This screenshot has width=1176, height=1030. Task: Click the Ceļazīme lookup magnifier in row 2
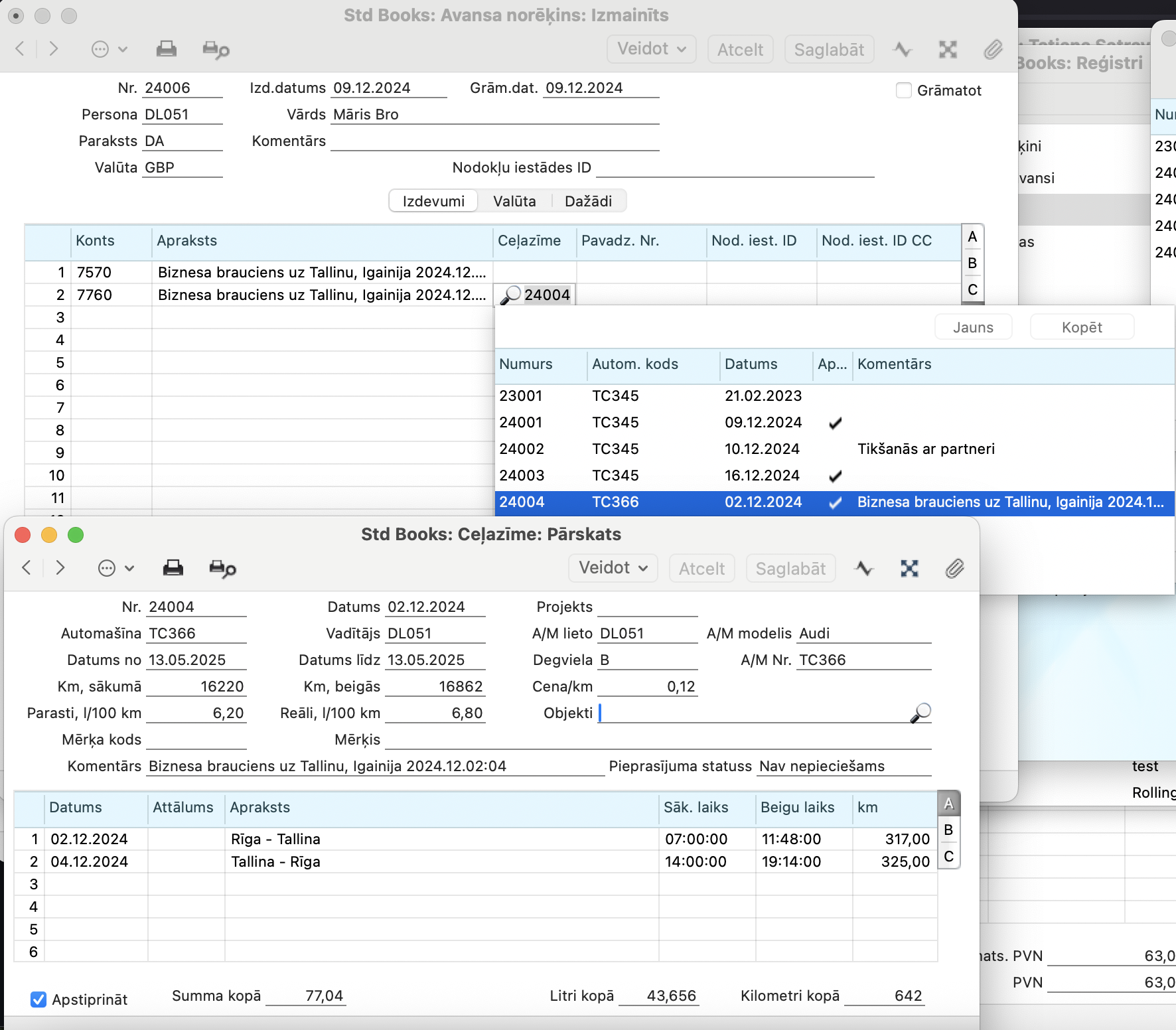[510, 295]
